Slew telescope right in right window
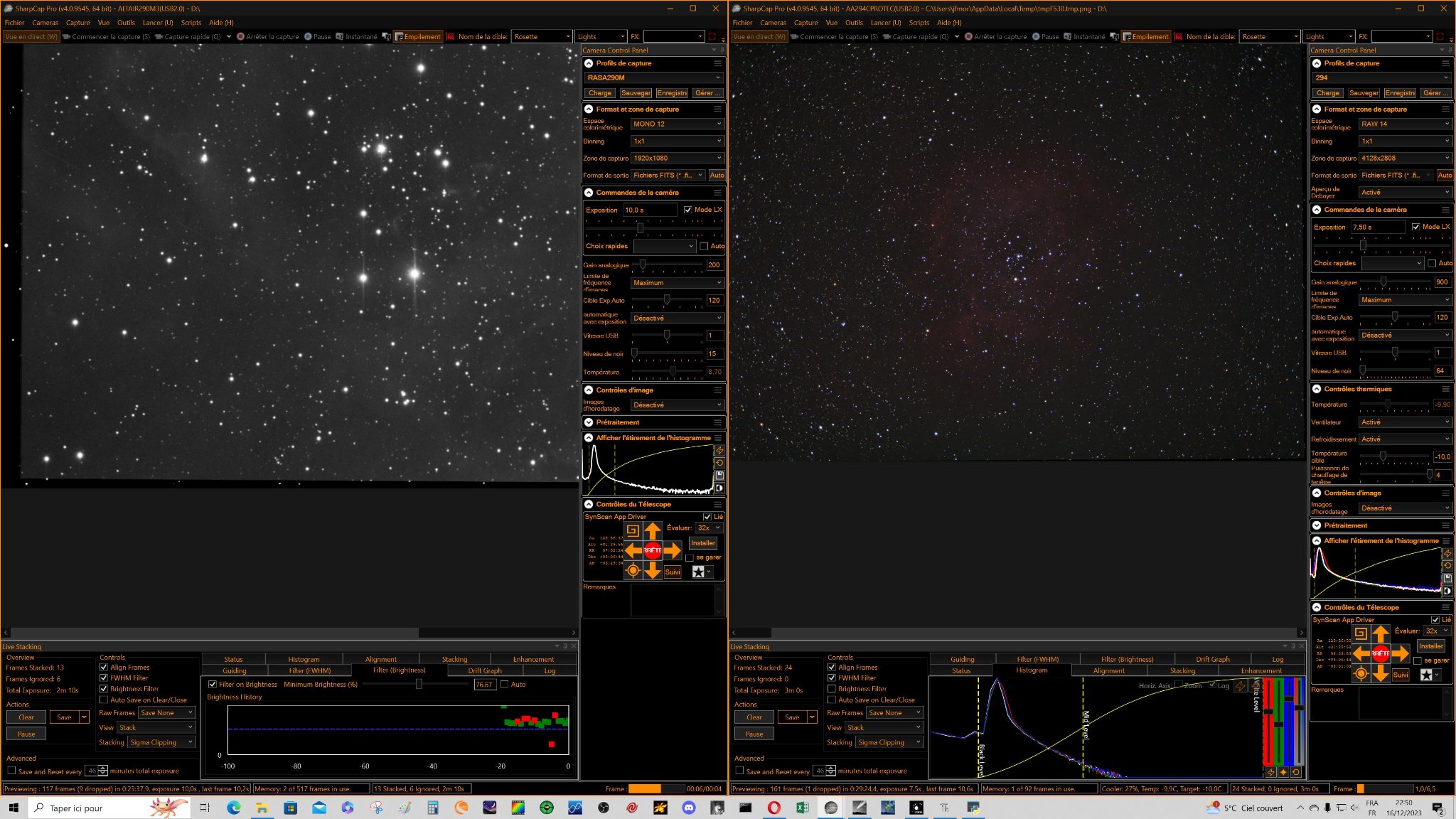The height and width of the screenshot is (819, 1456). point(1401,653)
